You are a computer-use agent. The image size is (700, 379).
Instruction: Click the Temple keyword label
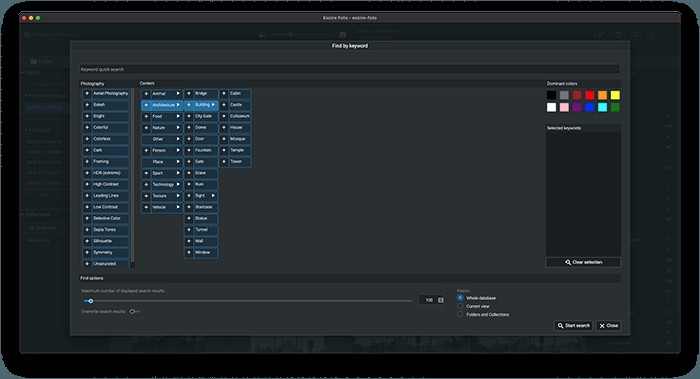[x=237, y=150]
